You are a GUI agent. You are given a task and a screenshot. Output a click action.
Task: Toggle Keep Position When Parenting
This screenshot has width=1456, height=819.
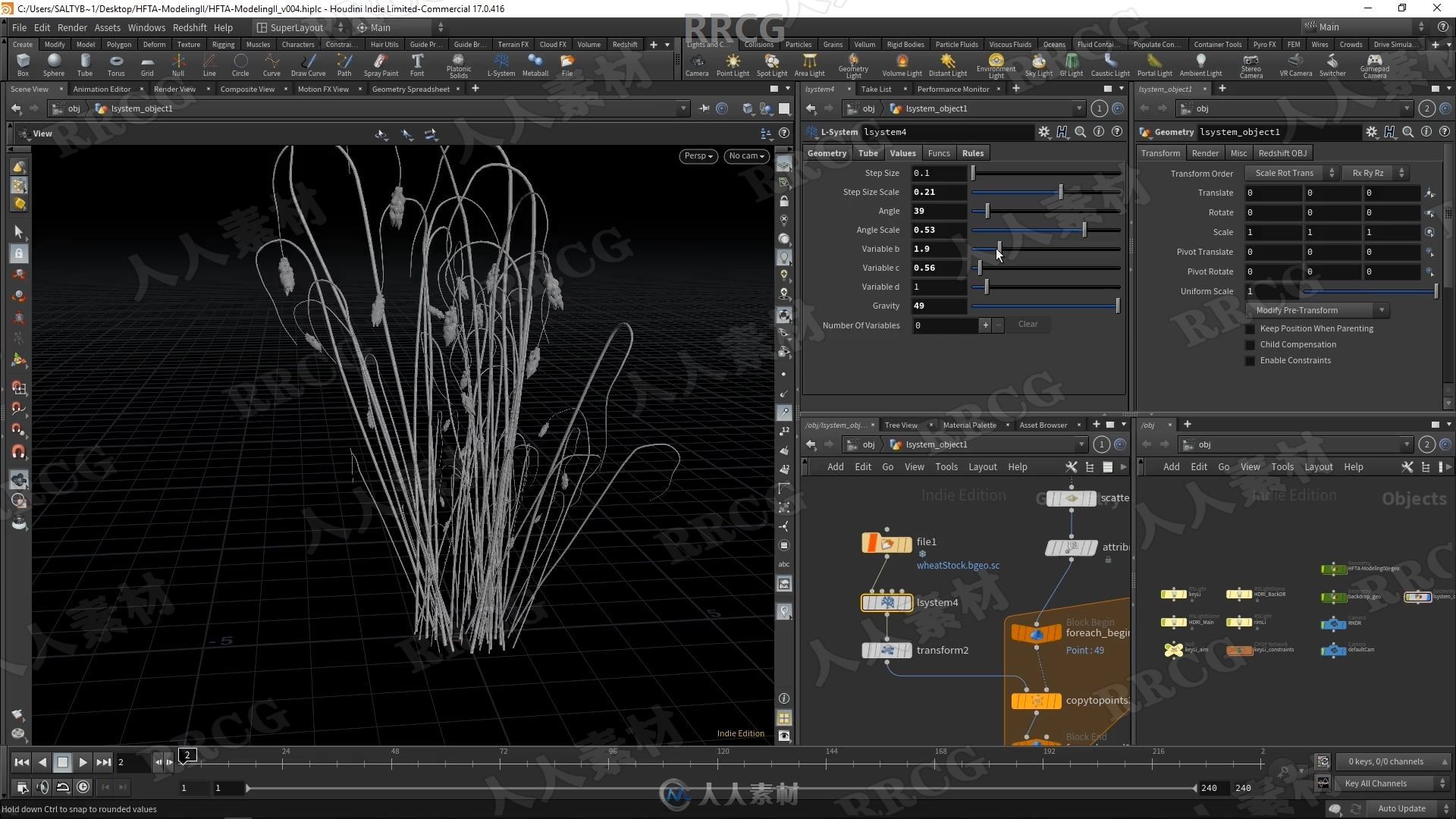[x=1253, y=328]
